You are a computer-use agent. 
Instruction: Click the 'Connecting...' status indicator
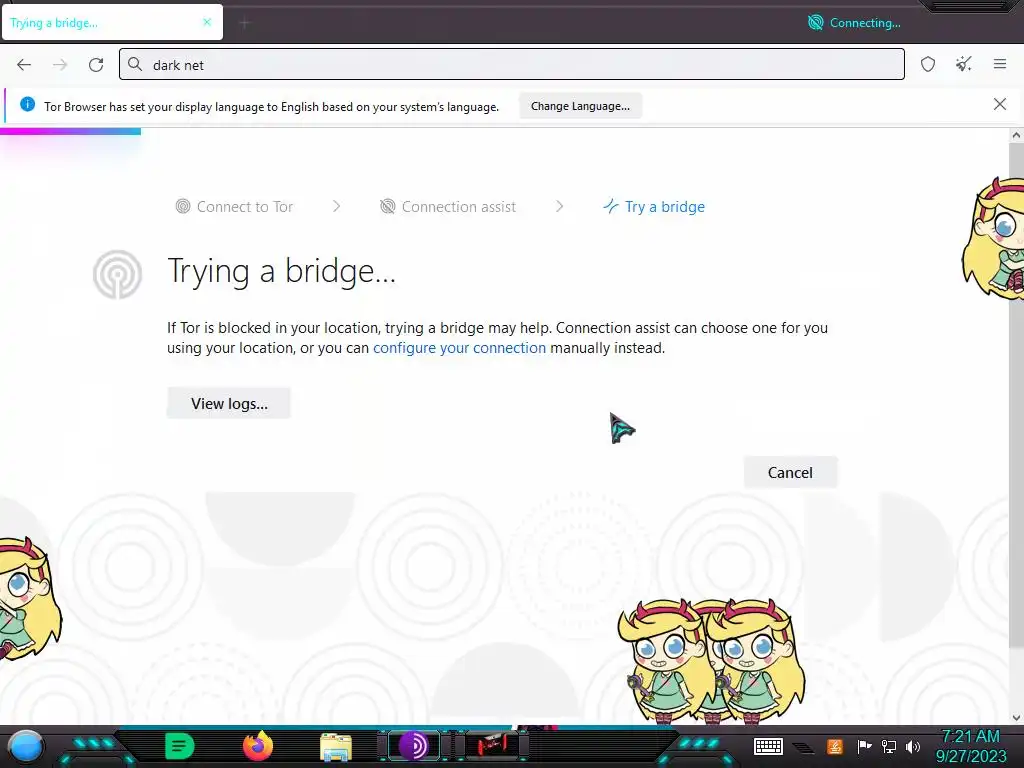point(855,23)
